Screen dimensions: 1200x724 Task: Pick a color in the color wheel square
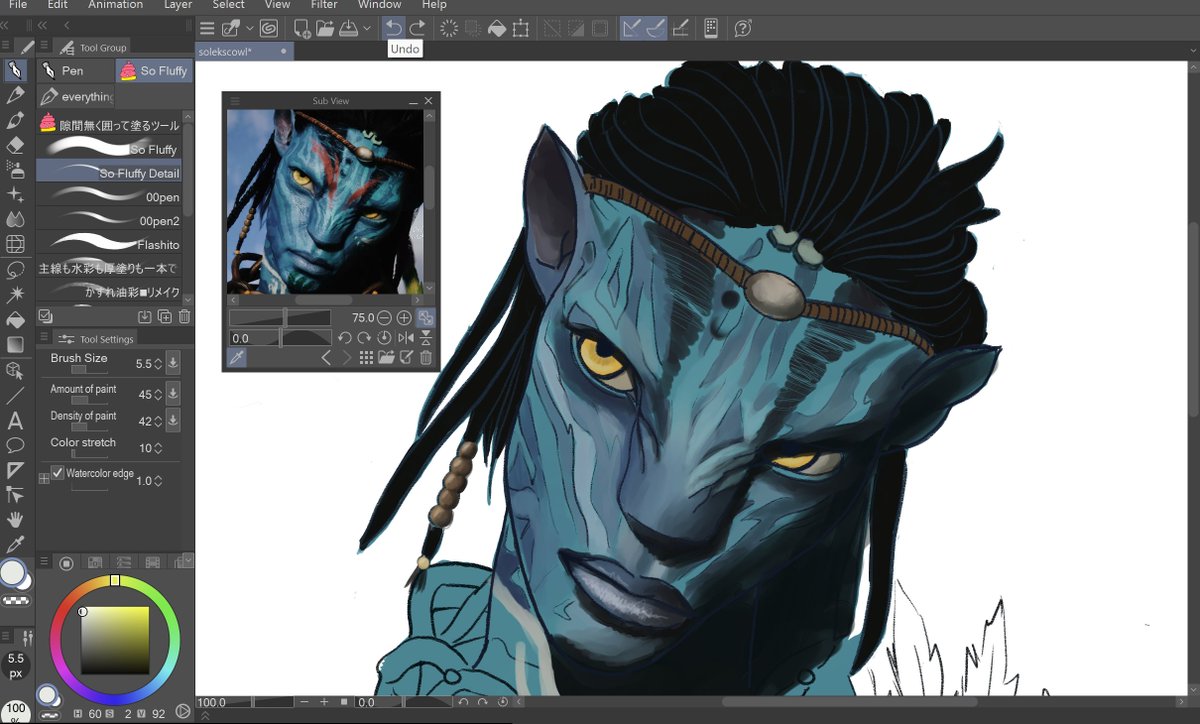click(x=115, y=640)
